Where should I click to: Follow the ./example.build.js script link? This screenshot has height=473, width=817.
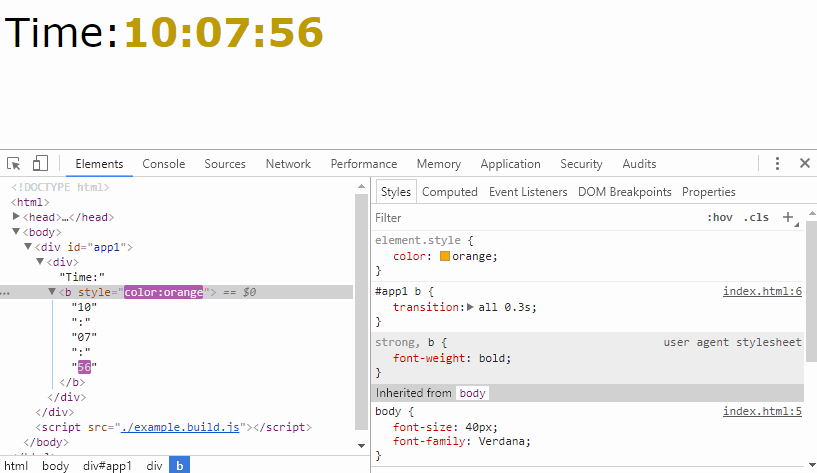coord(180,427)
